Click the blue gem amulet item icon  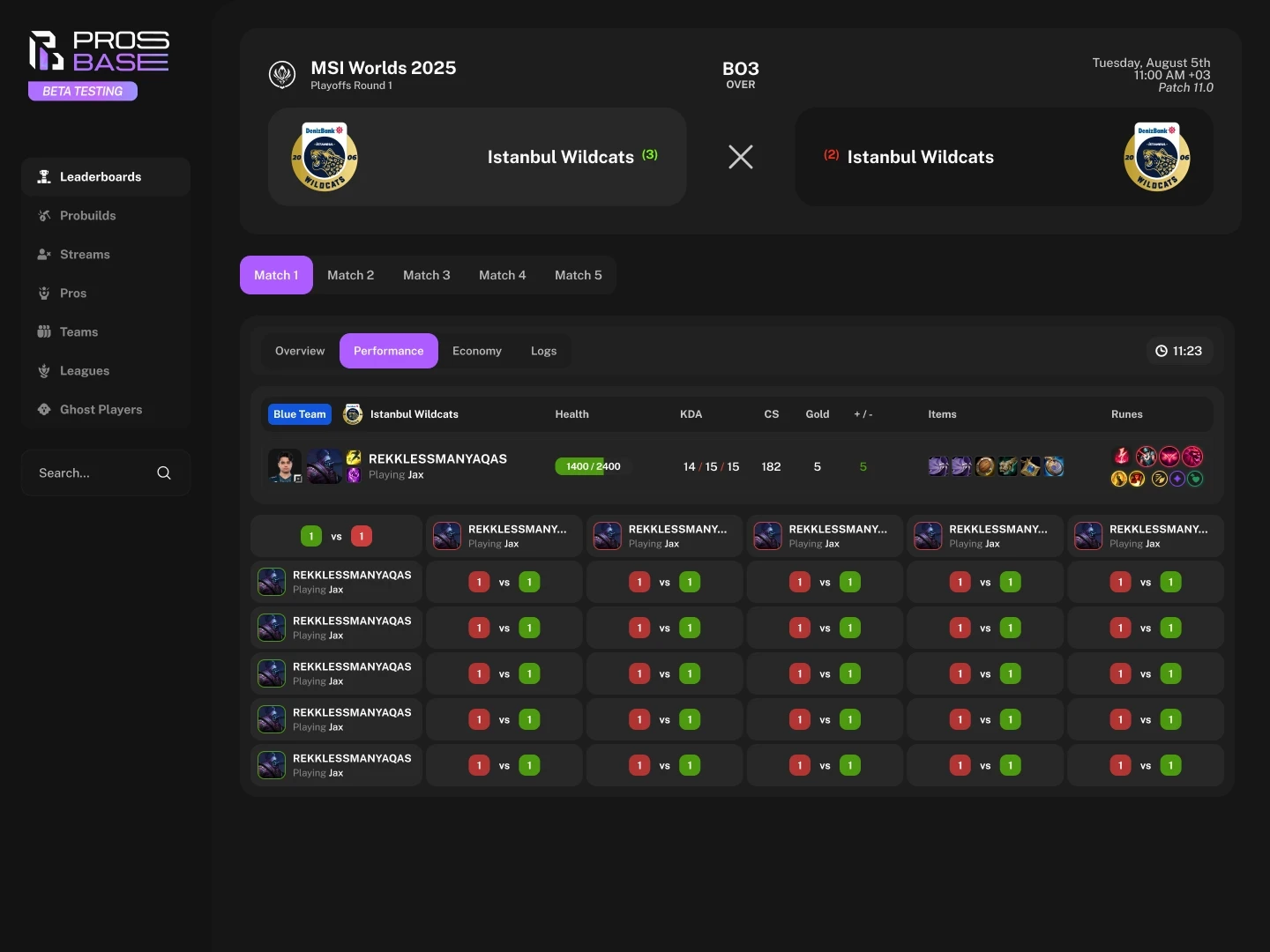click(x=1031, y=466)
